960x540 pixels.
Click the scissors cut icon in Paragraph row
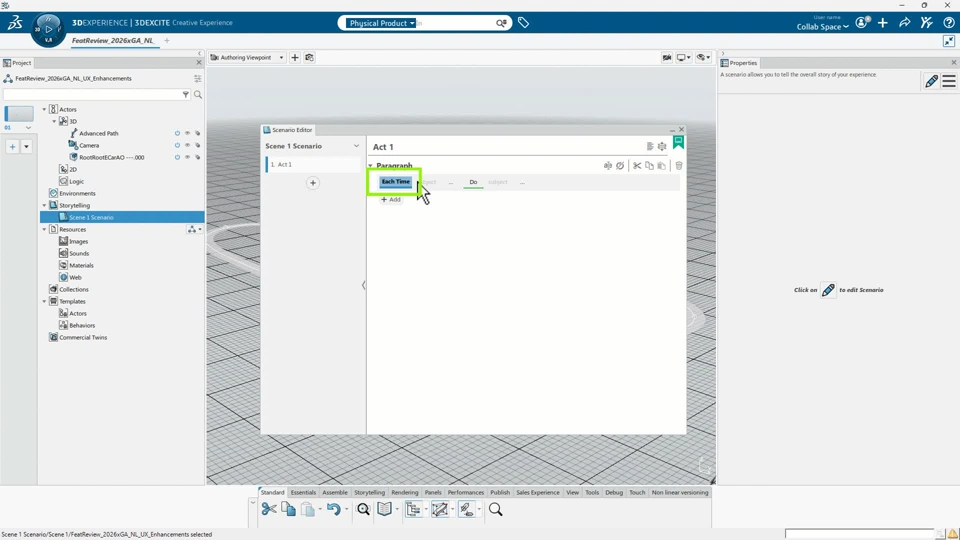pyautogui.click(x=637, y=165)
